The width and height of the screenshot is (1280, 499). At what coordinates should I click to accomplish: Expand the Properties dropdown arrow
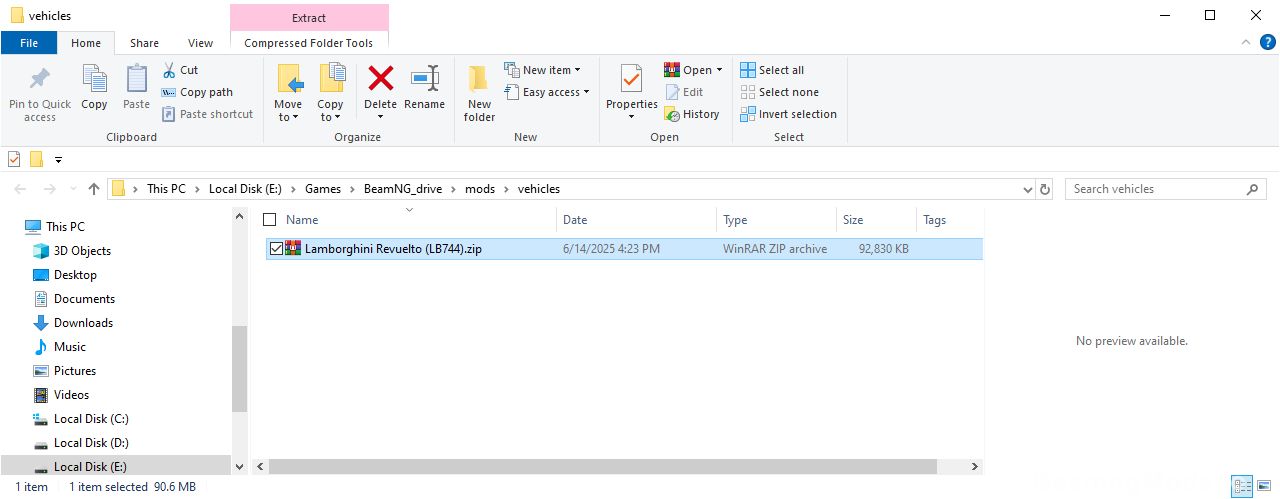click(x=631, y=117)
